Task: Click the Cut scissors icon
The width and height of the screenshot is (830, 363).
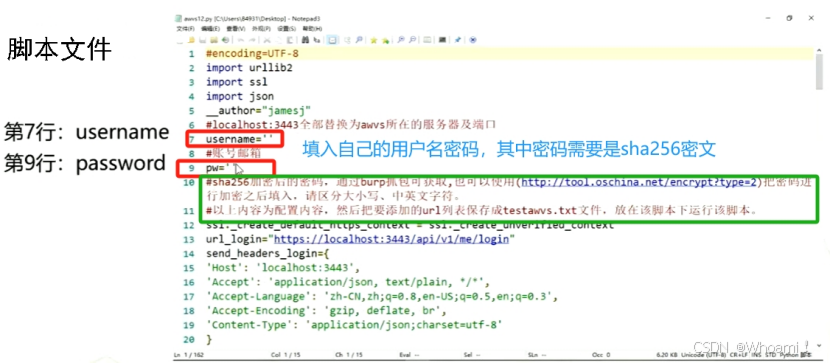Action: pyautogui.click(x=267, y=40)
